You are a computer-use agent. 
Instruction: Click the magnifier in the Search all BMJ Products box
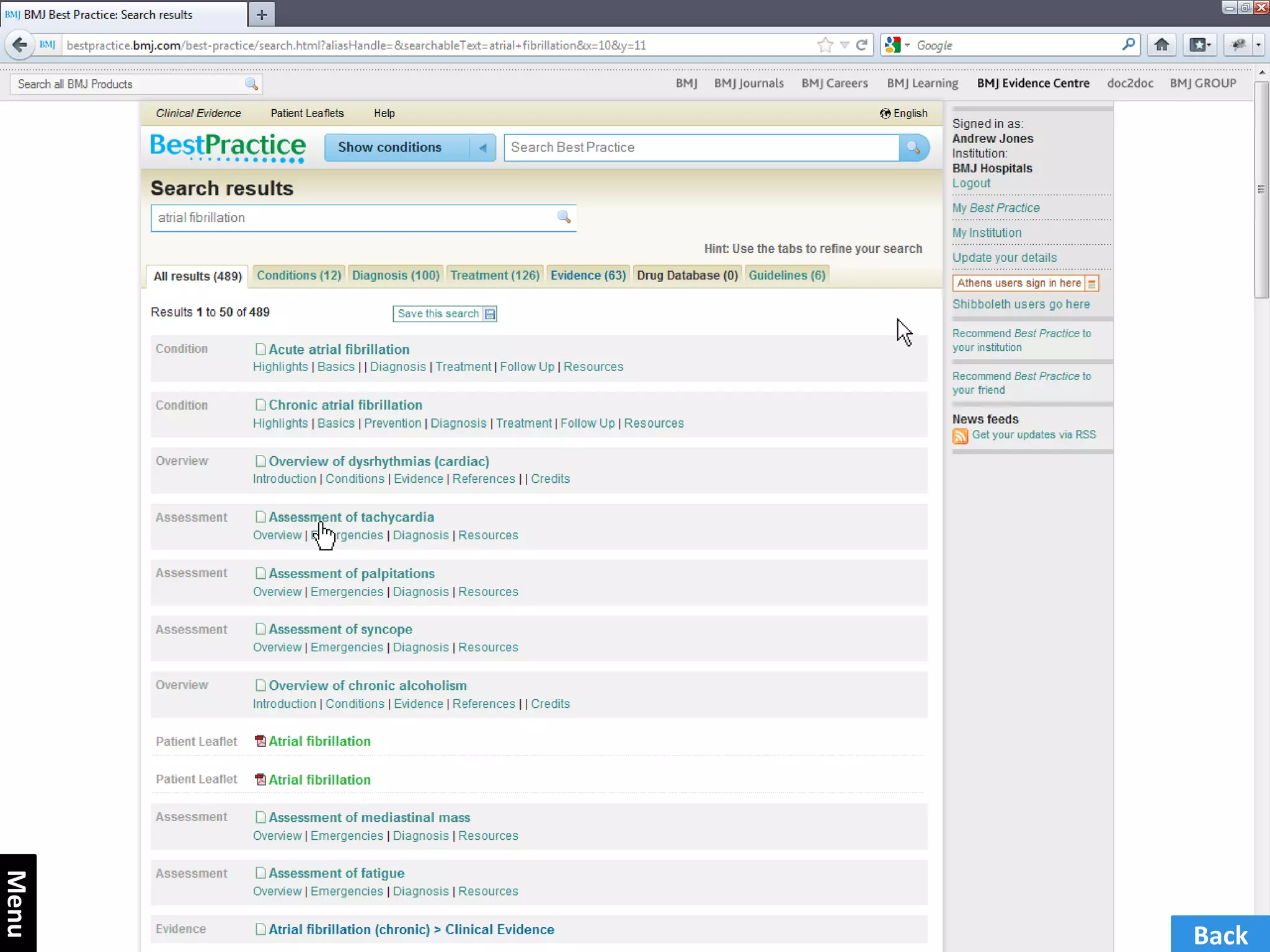click(251, 84)
